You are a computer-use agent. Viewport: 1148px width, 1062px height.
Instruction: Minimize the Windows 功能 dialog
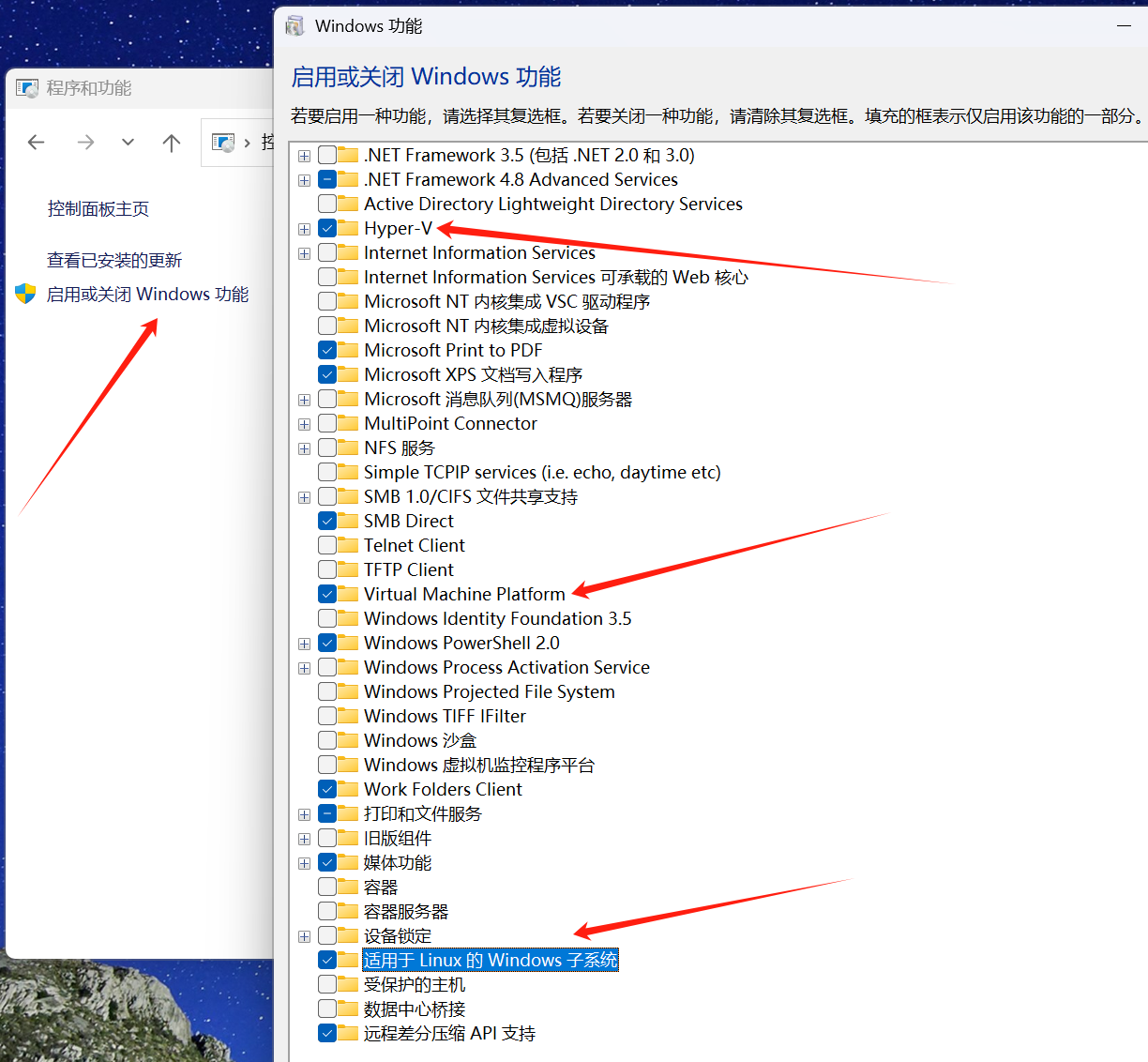(1124, 26)
